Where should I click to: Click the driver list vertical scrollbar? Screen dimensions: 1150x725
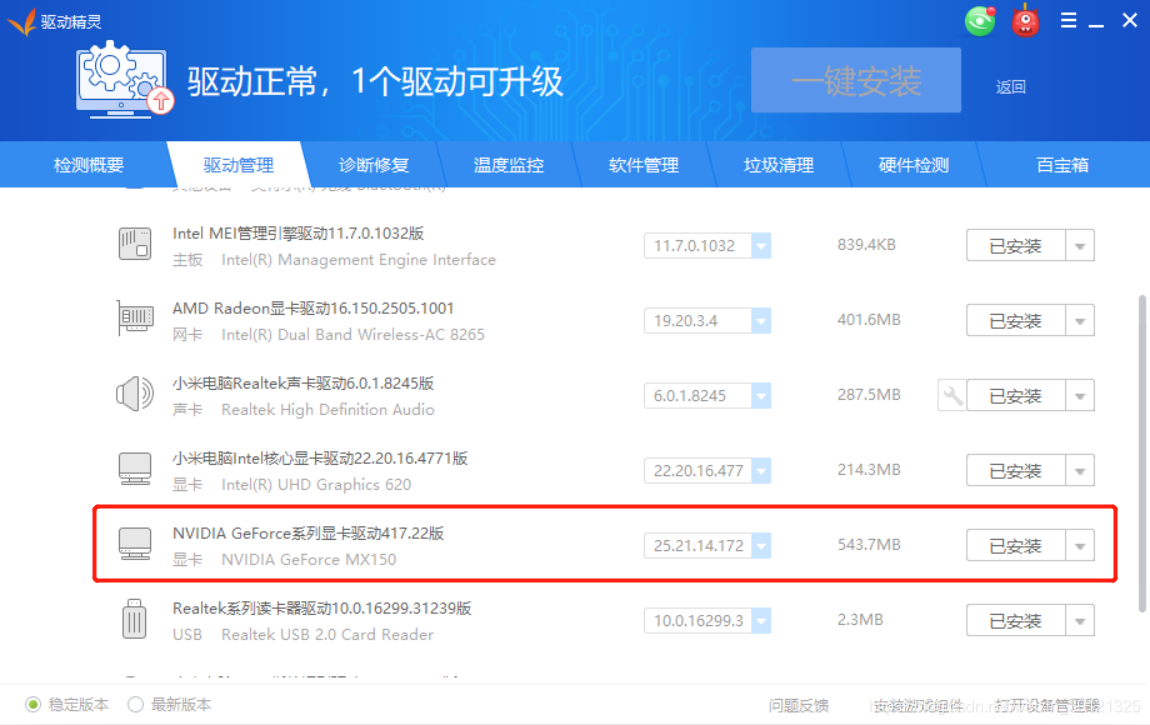click(x=1141, y=453)
